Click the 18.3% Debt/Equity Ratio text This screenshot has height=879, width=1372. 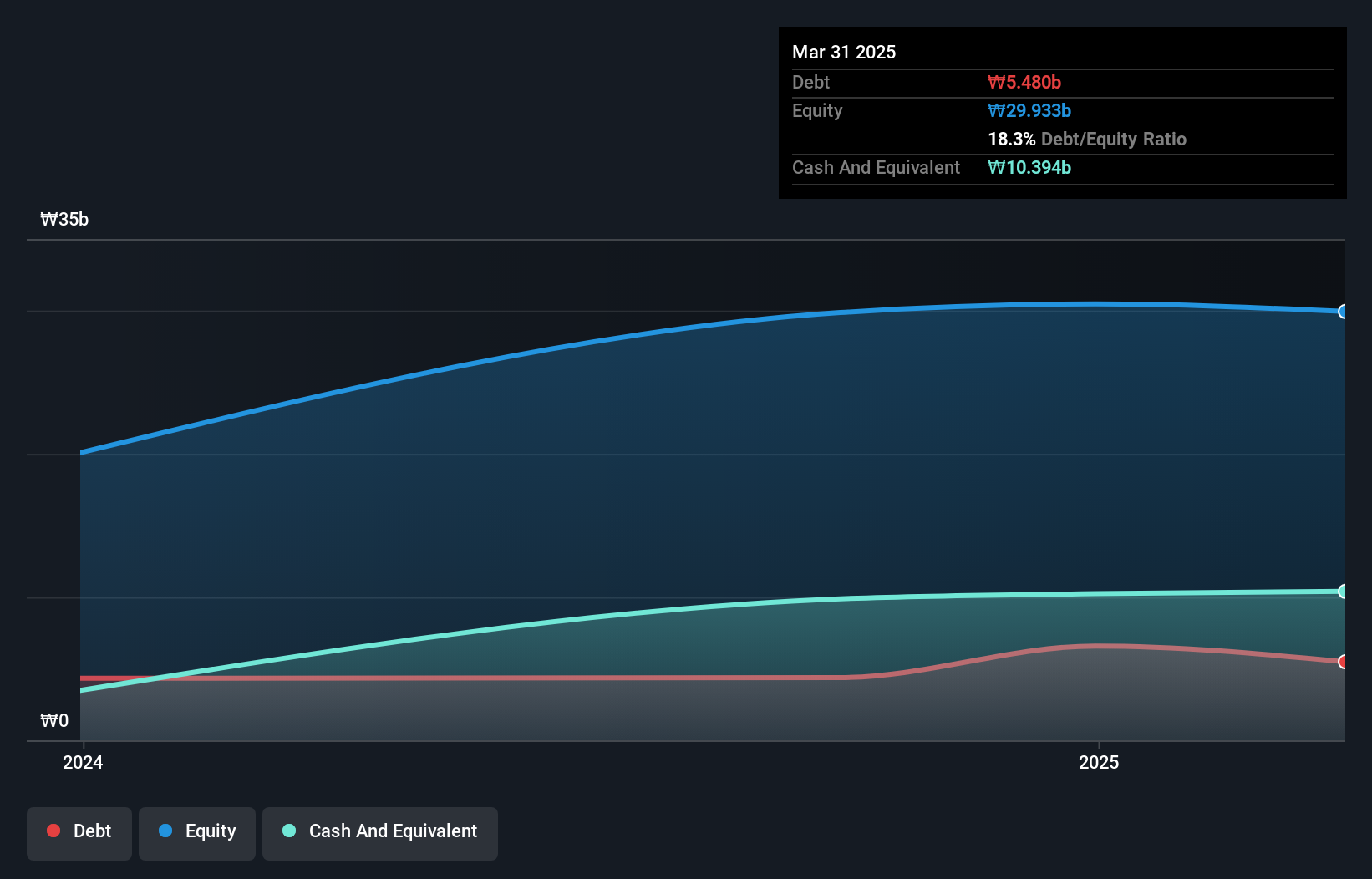click(x=1087, y=139)
